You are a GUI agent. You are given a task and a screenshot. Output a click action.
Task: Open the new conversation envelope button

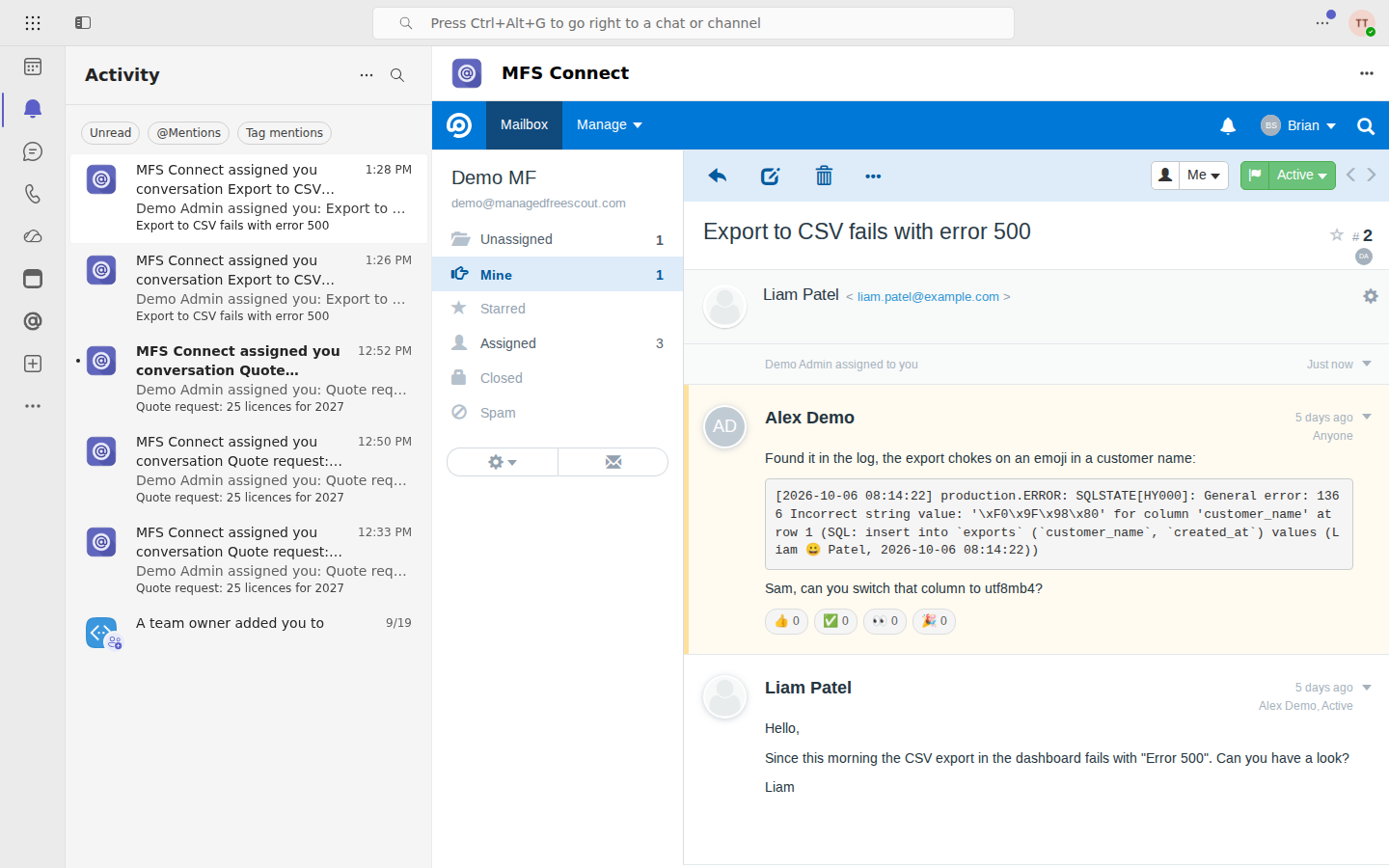(x=613, y=462)
